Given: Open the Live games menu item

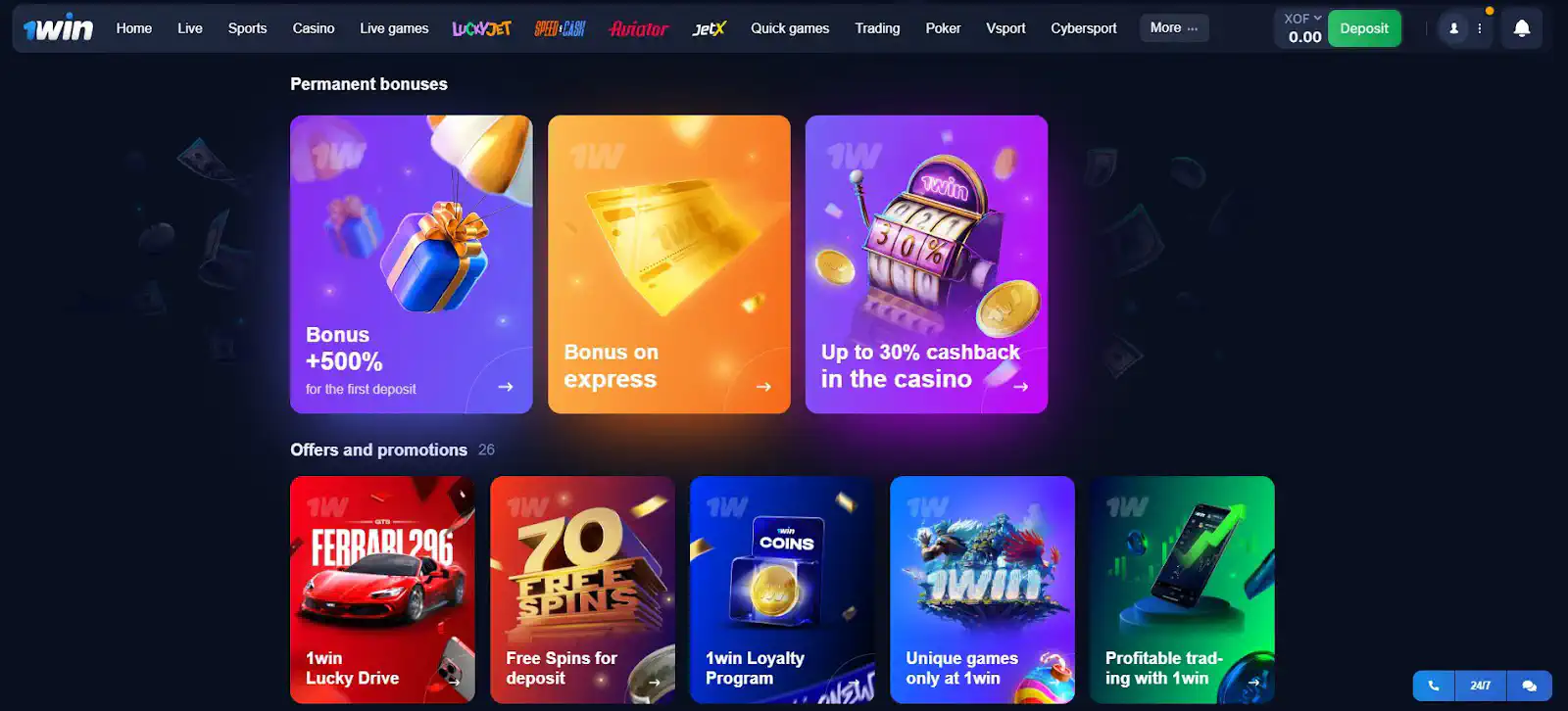Looking at the screenshot, I should (x=394, y=28).
